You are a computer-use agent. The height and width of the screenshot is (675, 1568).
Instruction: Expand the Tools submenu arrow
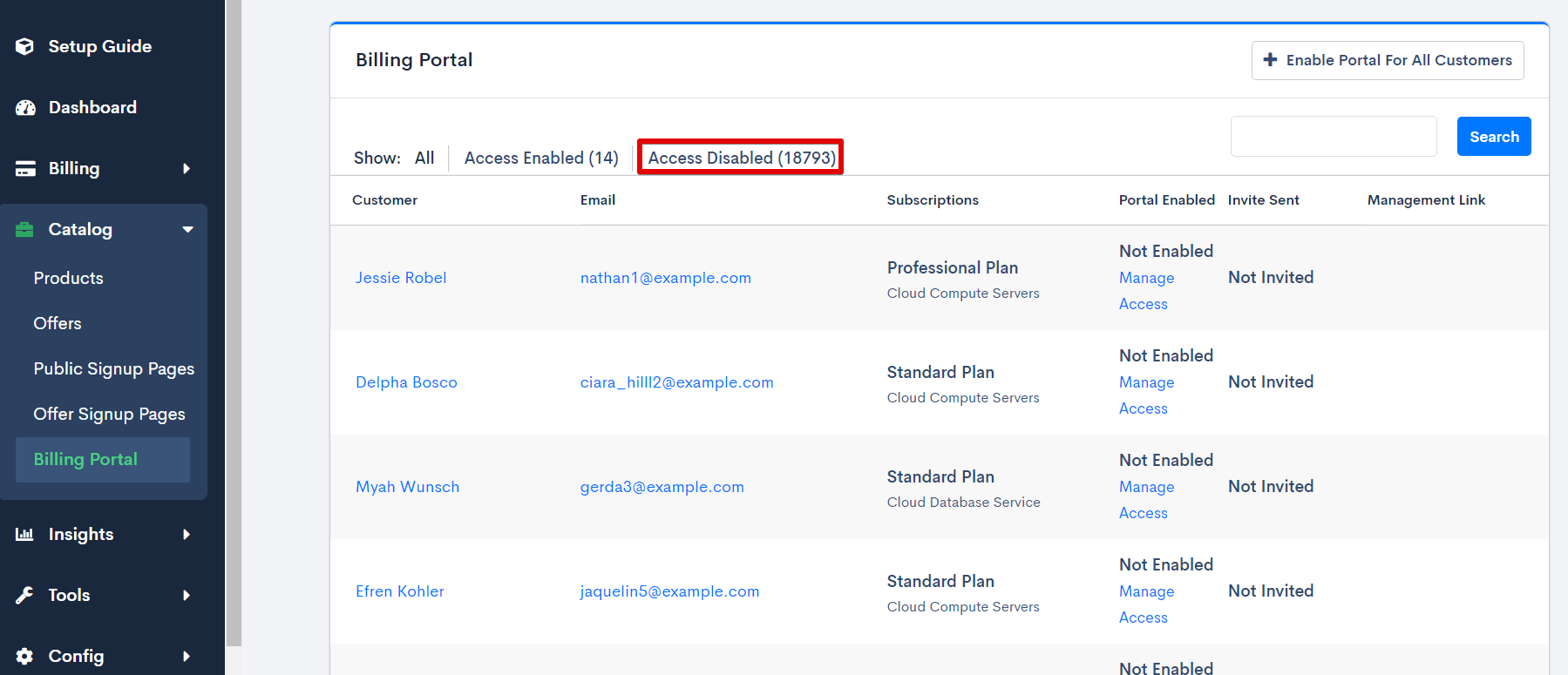point(186,596)
